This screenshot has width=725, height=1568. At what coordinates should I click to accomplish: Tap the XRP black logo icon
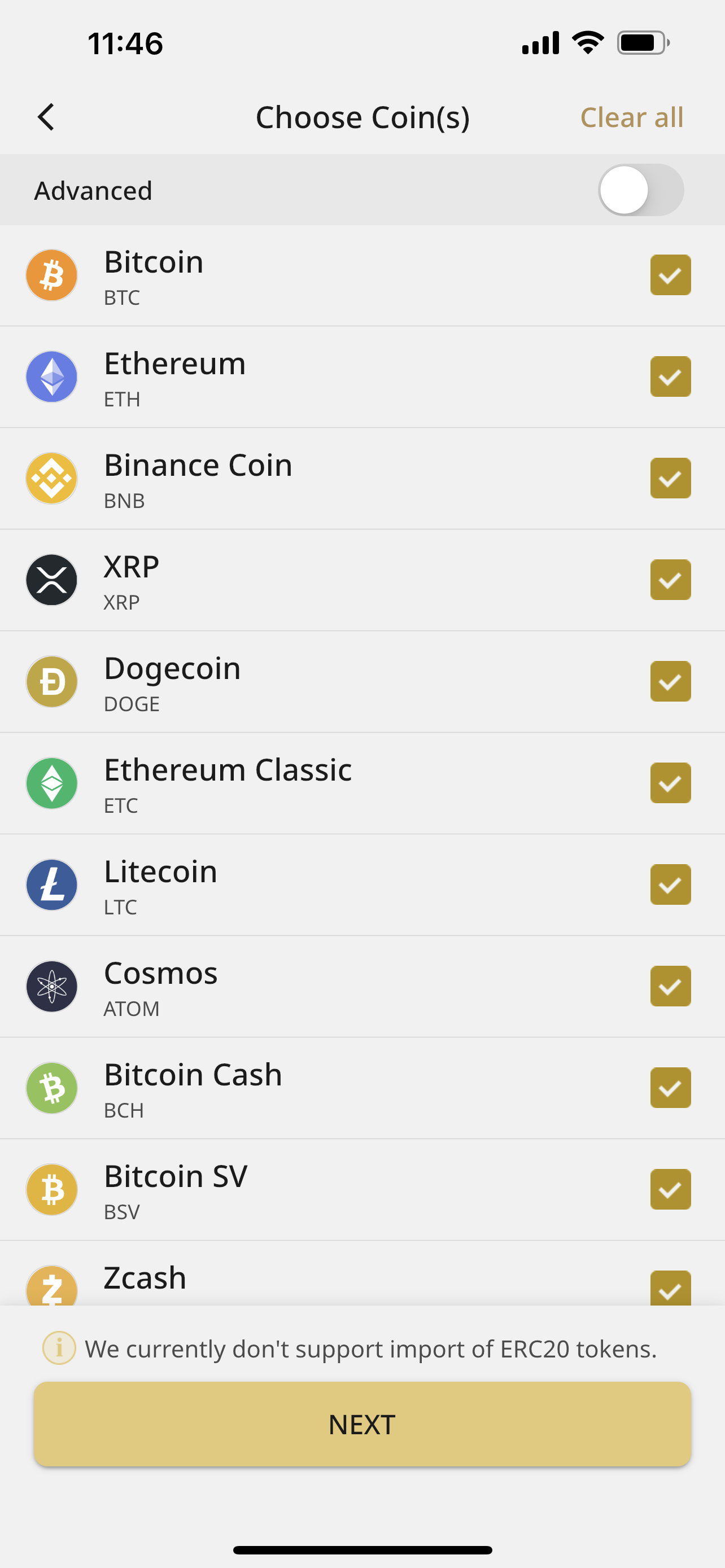click(52, 580)
